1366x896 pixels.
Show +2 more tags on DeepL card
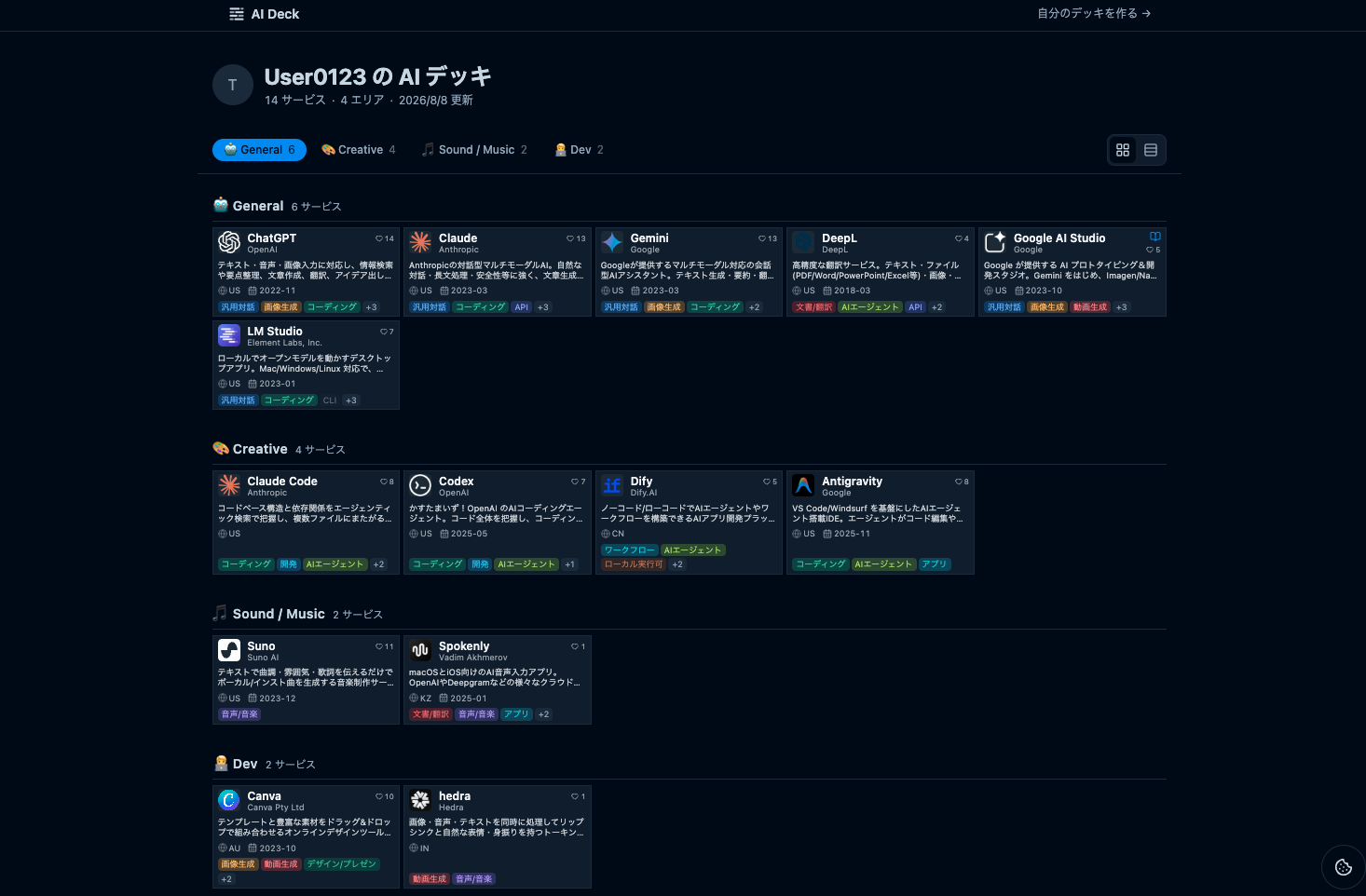pos(936,307)
